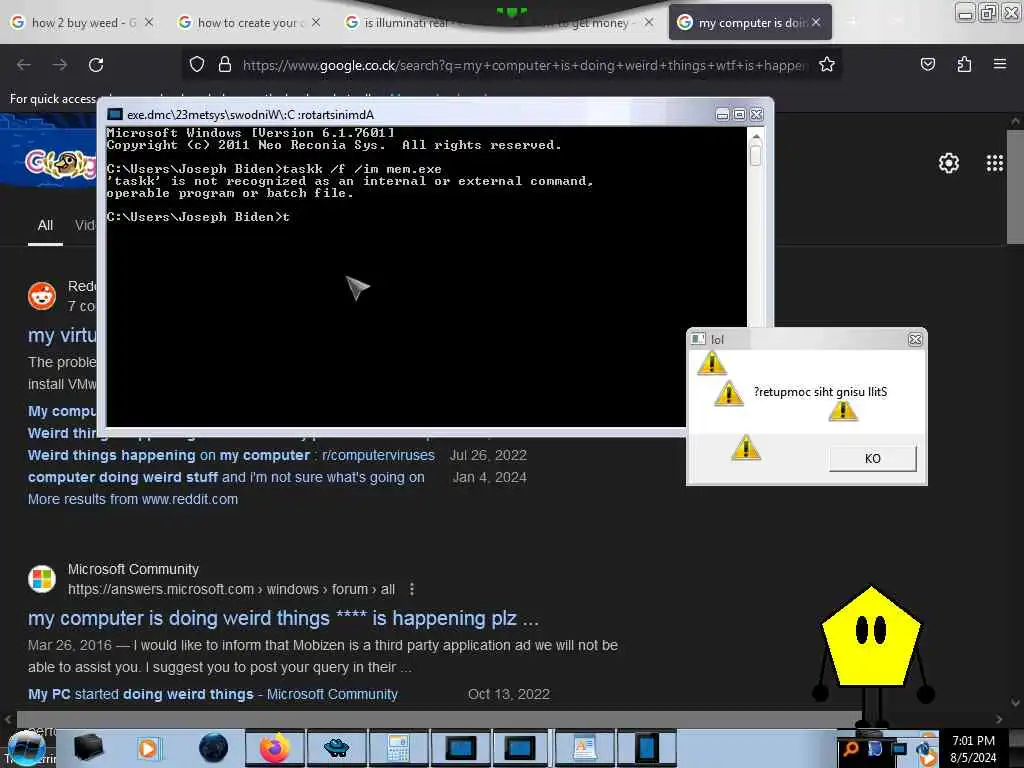
Task: Click the top warning icon in lol dialog
Action: coord(712,362)
